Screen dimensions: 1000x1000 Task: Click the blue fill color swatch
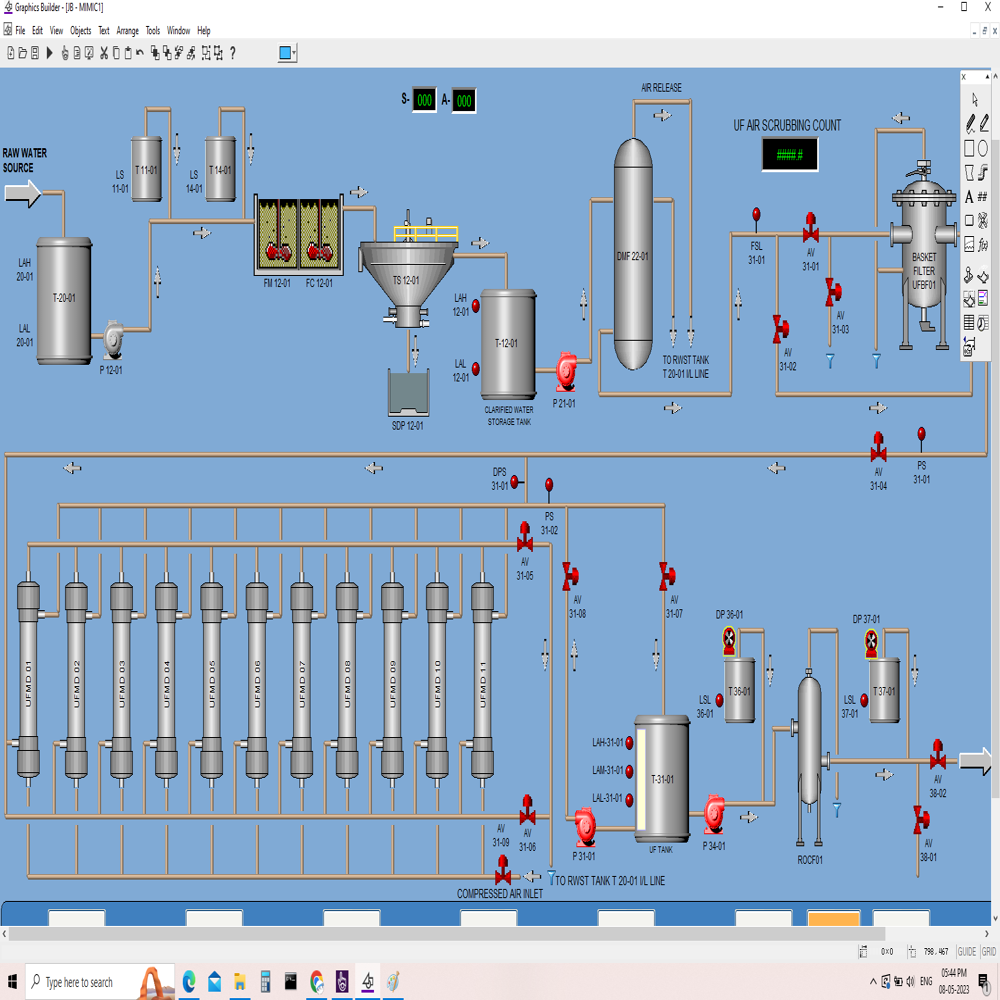pyautogui.click(x=283, y=52)
